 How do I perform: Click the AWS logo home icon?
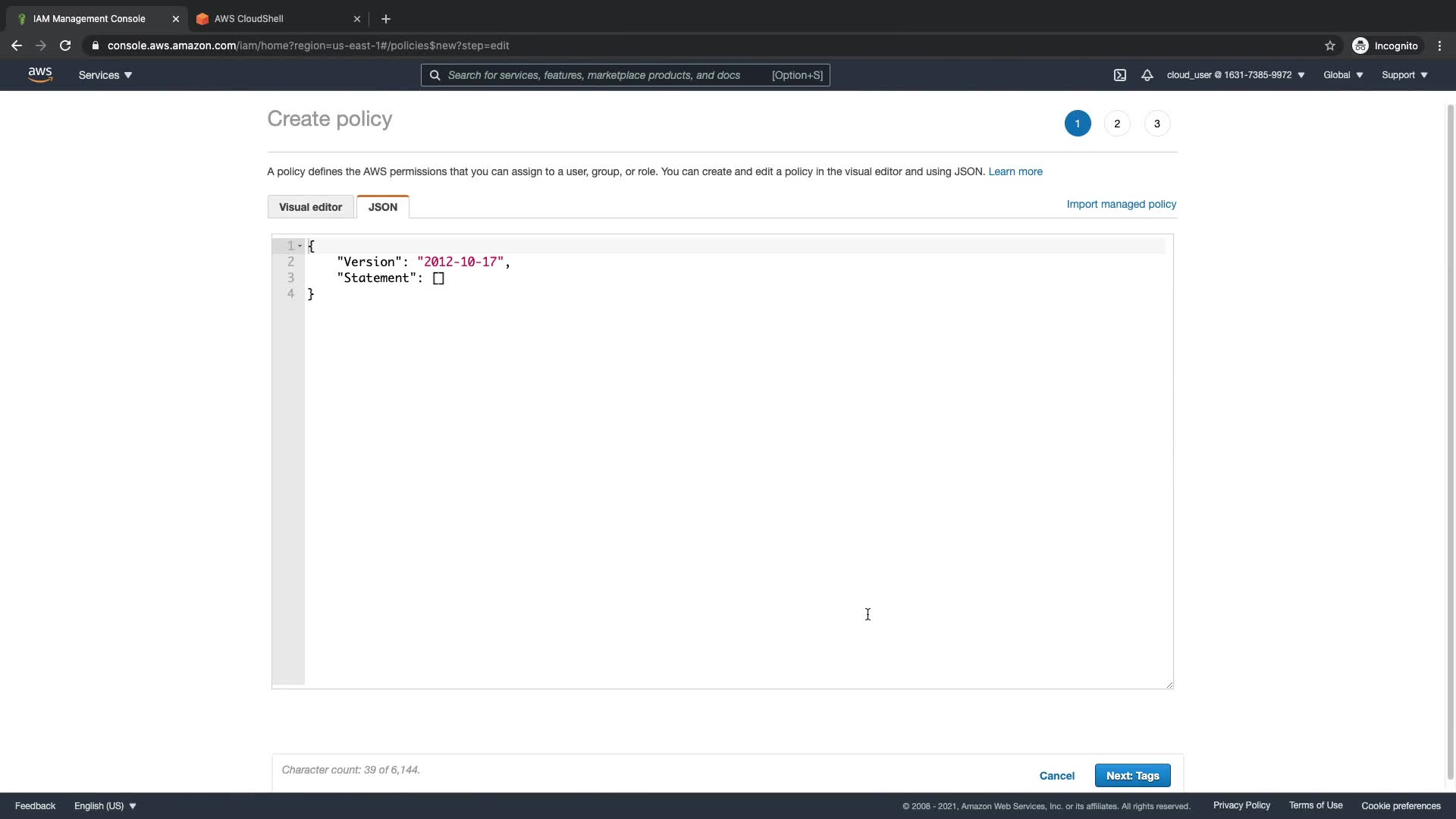coord(40,74)
